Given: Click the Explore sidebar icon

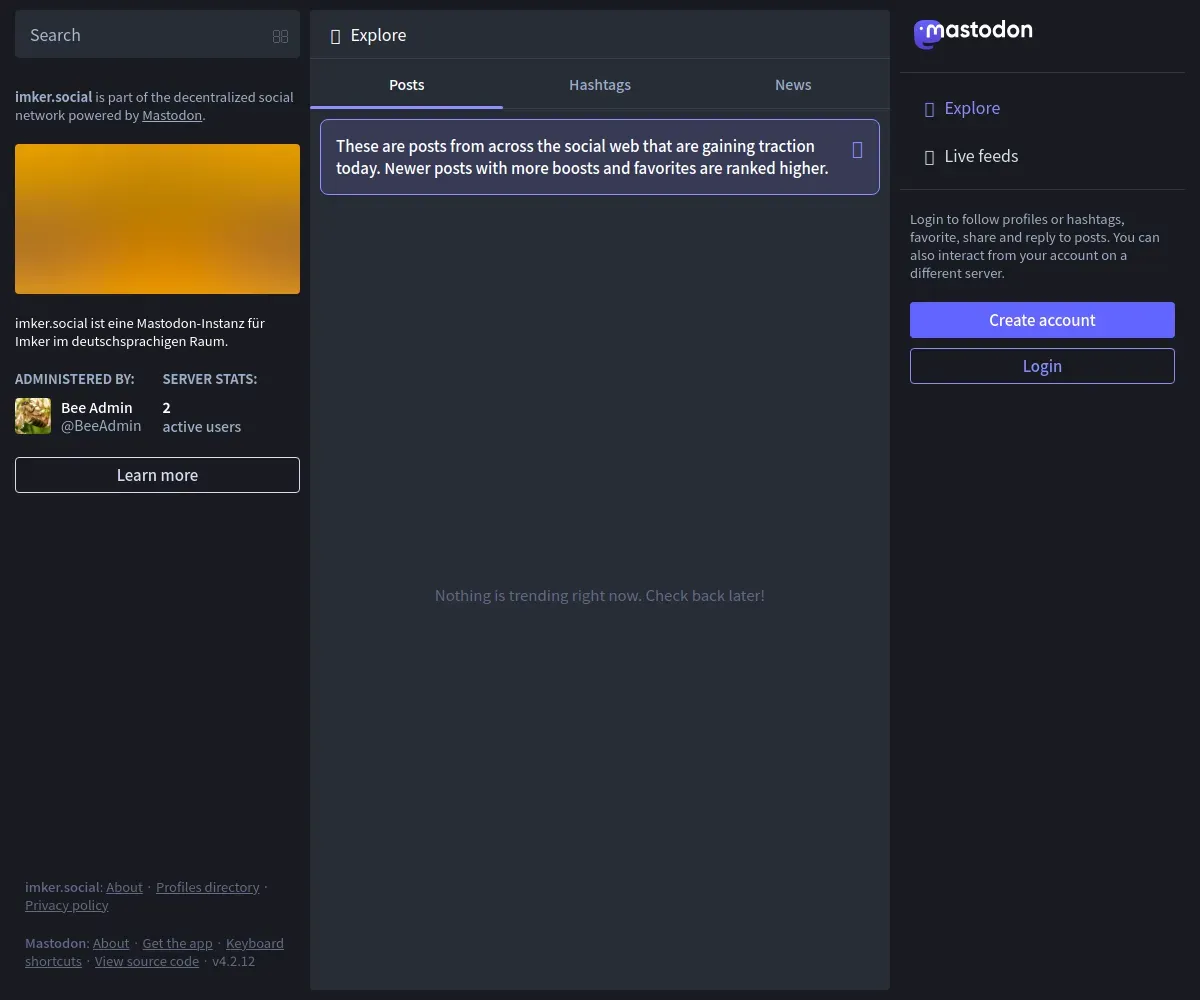Looking at the screenshot, I should click(929, 109).
